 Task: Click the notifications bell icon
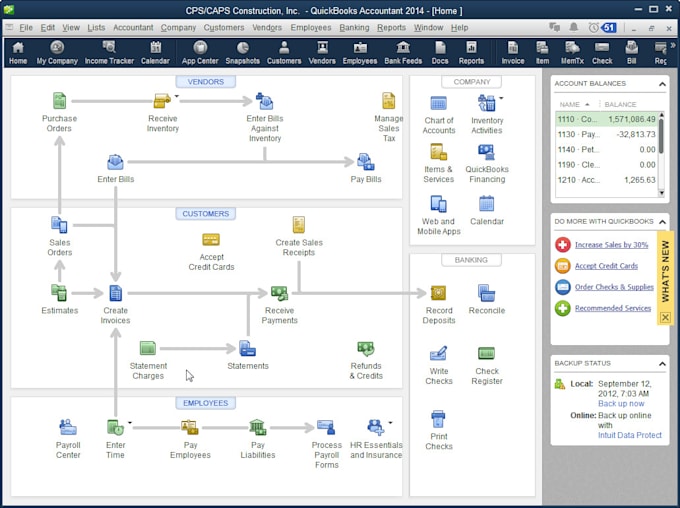point(573,27)
